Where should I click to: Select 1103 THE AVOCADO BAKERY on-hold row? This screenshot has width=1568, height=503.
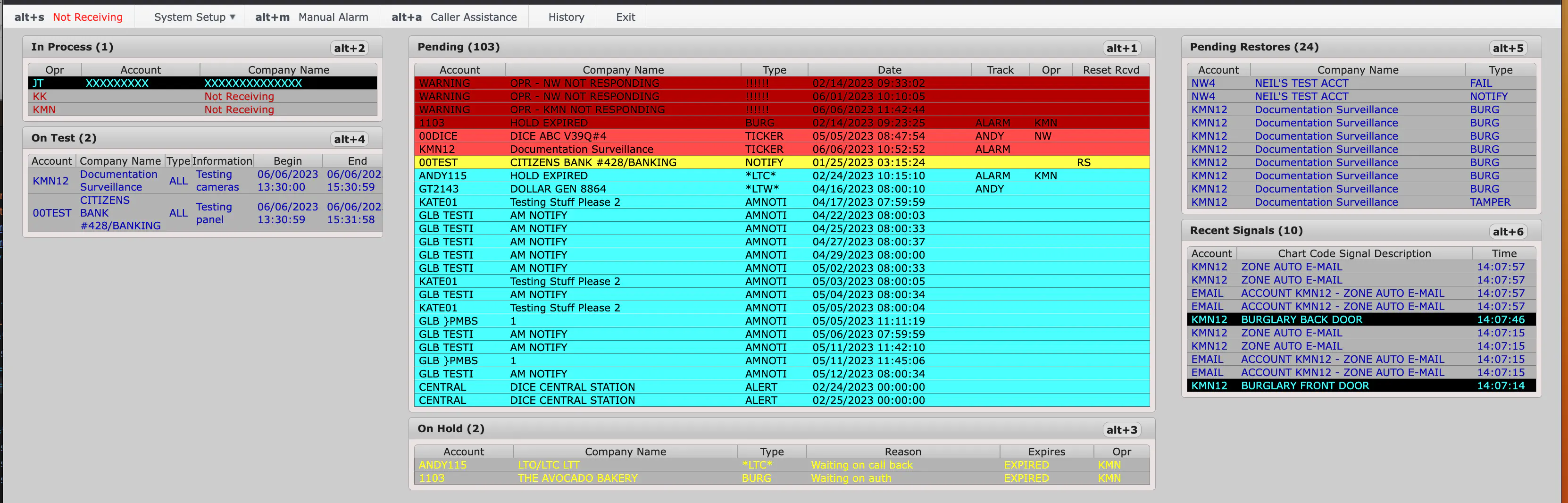click(x=782, y=478)
